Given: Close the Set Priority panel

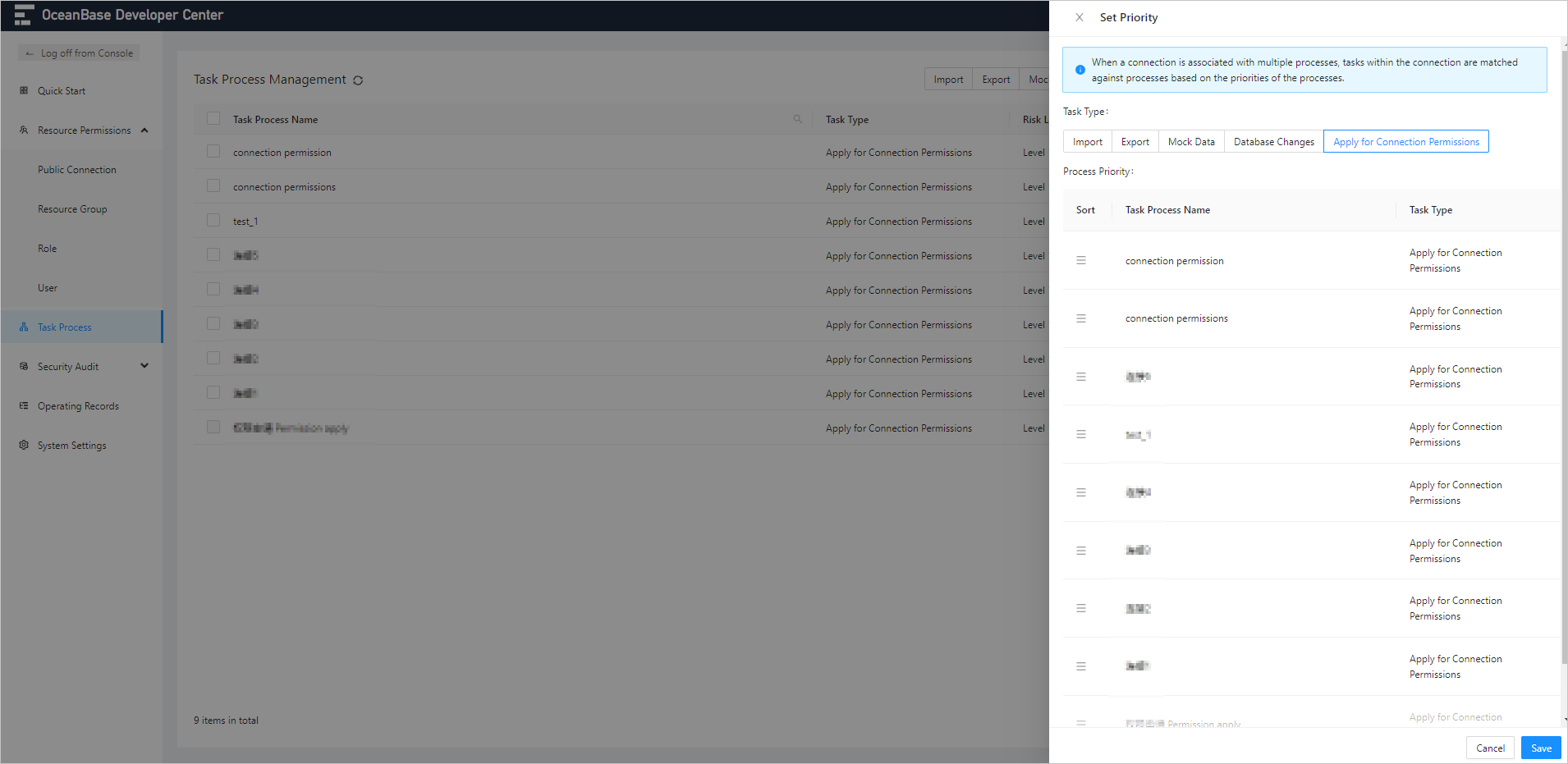Looking at the screenshot, I should [x=1080, y=17].
